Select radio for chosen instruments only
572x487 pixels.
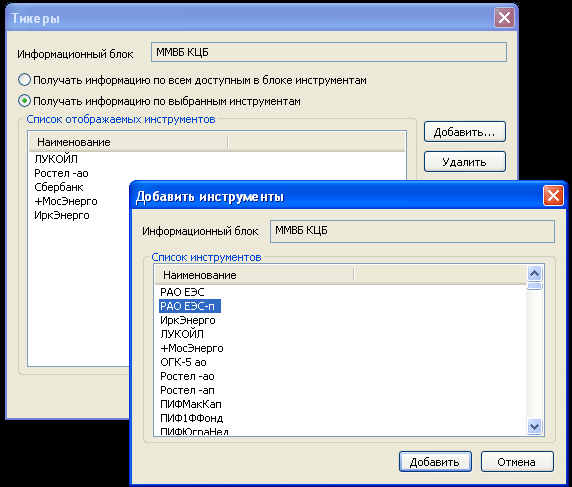(24, 101)
